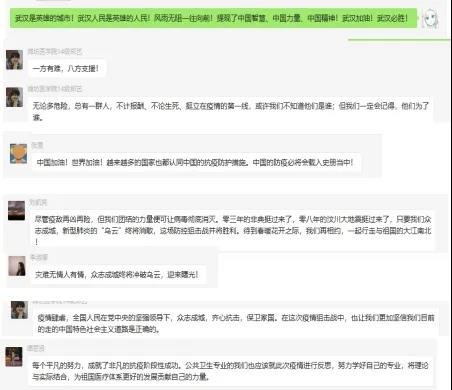Click sender name above '中国加油' message
The image size is (452, 390).
37,145
